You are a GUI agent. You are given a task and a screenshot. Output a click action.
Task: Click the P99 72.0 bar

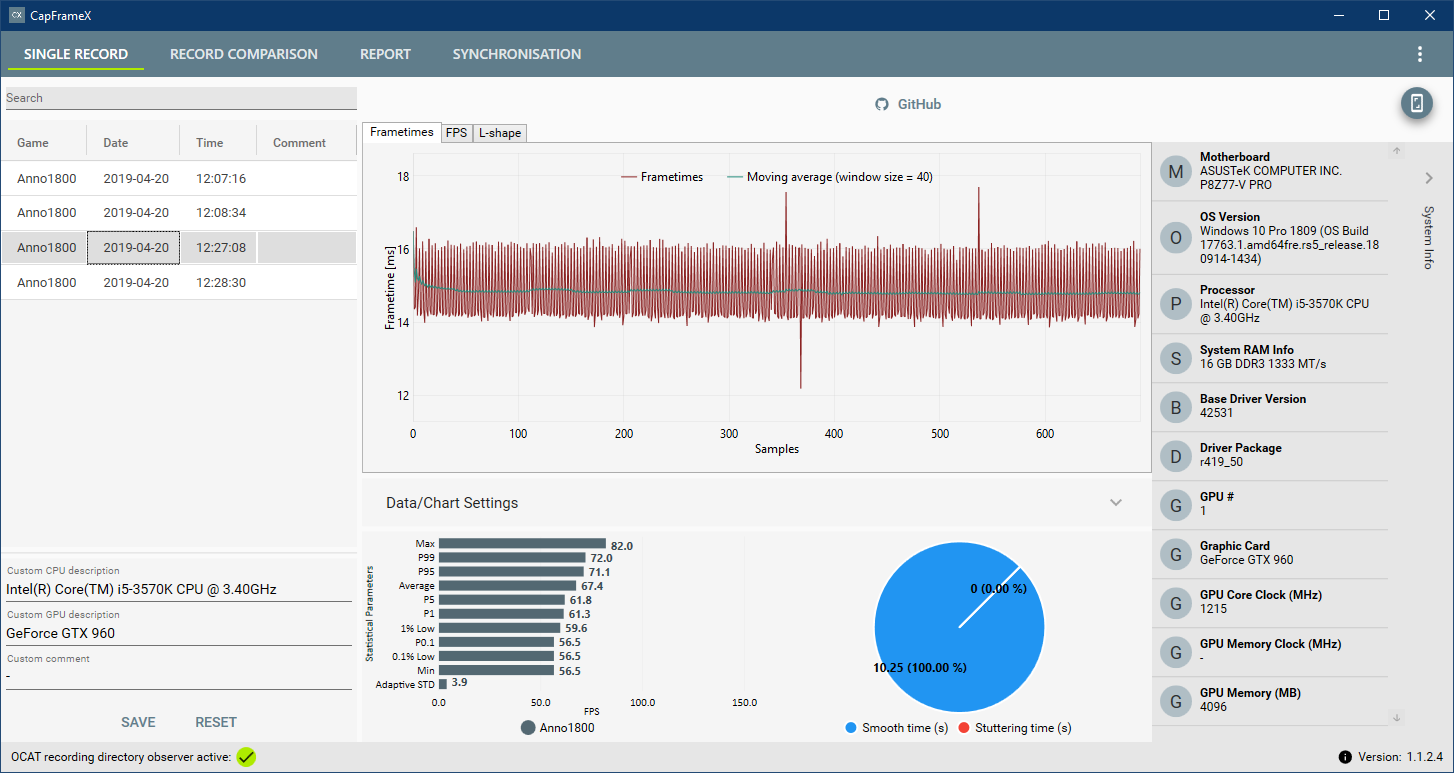tap(512, 558)
